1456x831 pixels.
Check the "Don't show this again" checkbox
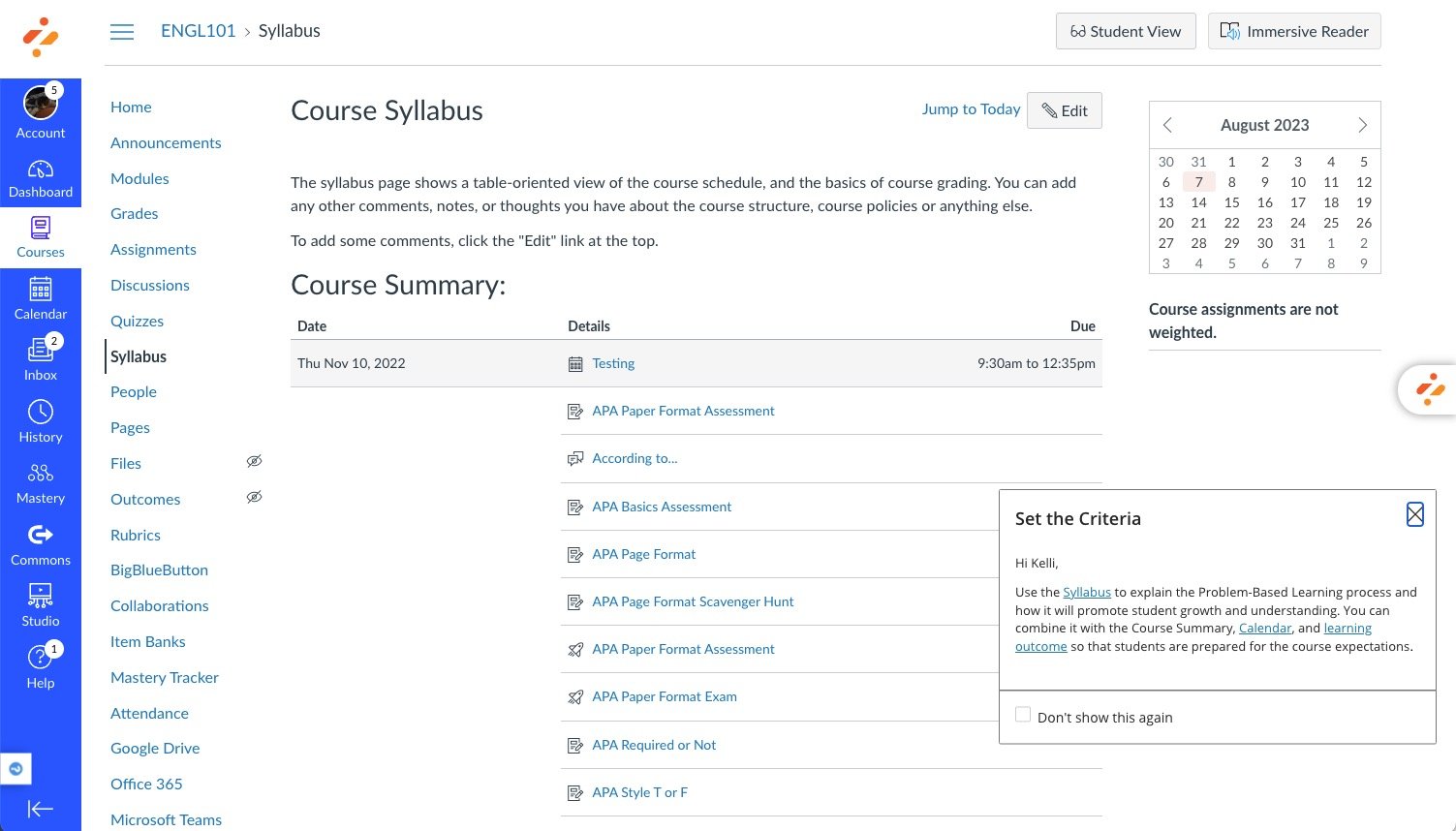[x=1023, y=715]
